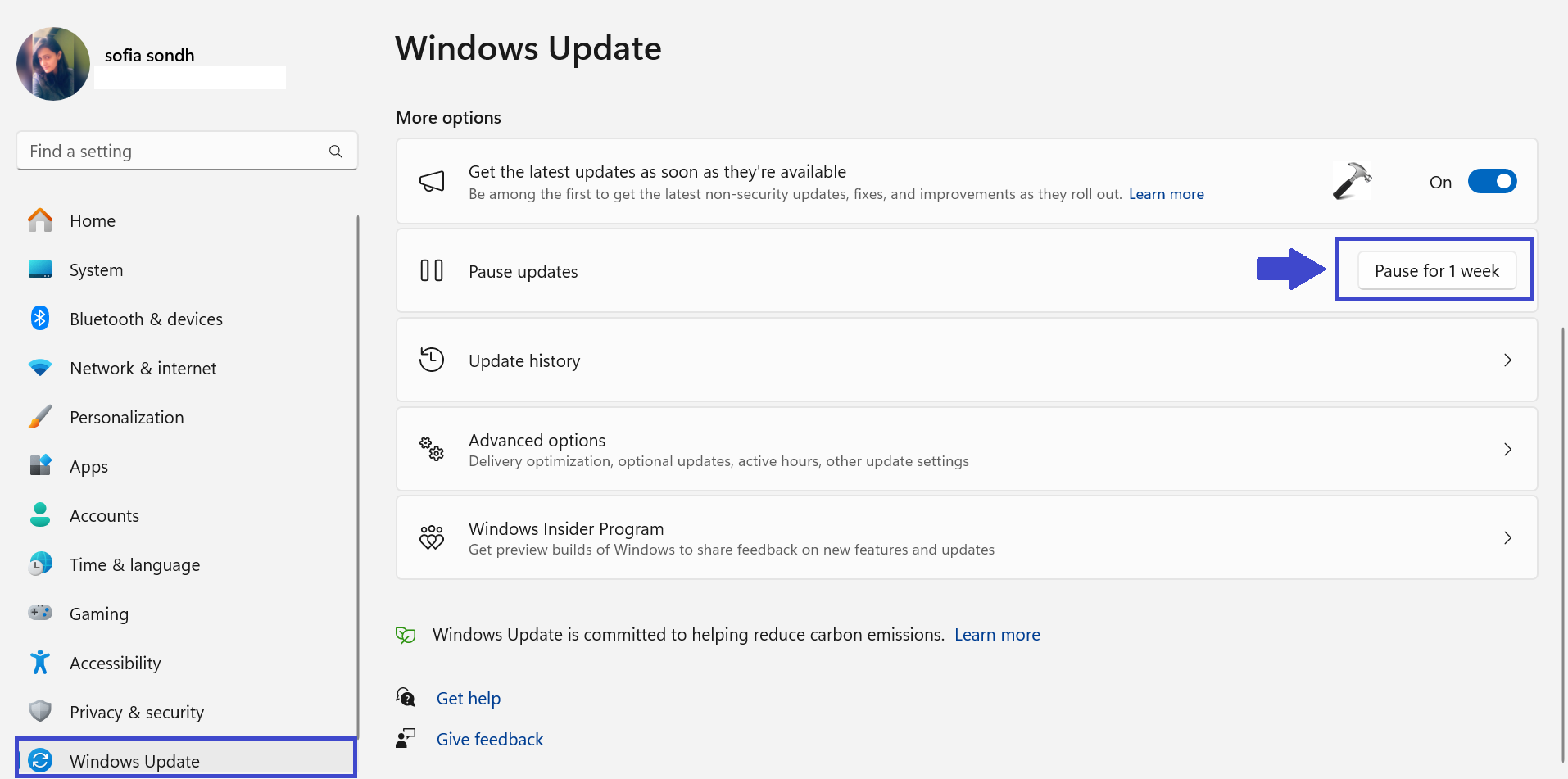1568x779 pixels.
Task: Click the search magnifier icon
Action: [x=336, y=152]
